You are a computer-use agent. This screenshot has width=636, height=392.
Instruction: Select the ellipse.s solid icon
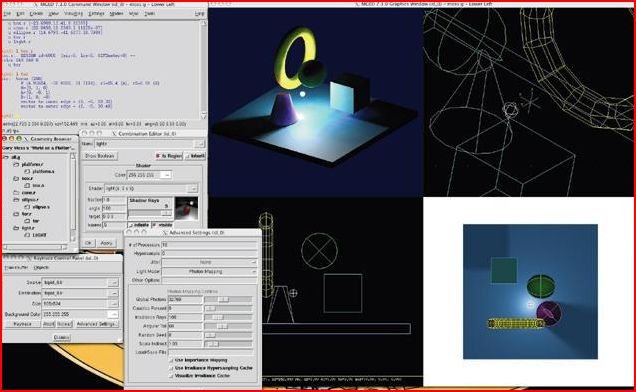27,207
